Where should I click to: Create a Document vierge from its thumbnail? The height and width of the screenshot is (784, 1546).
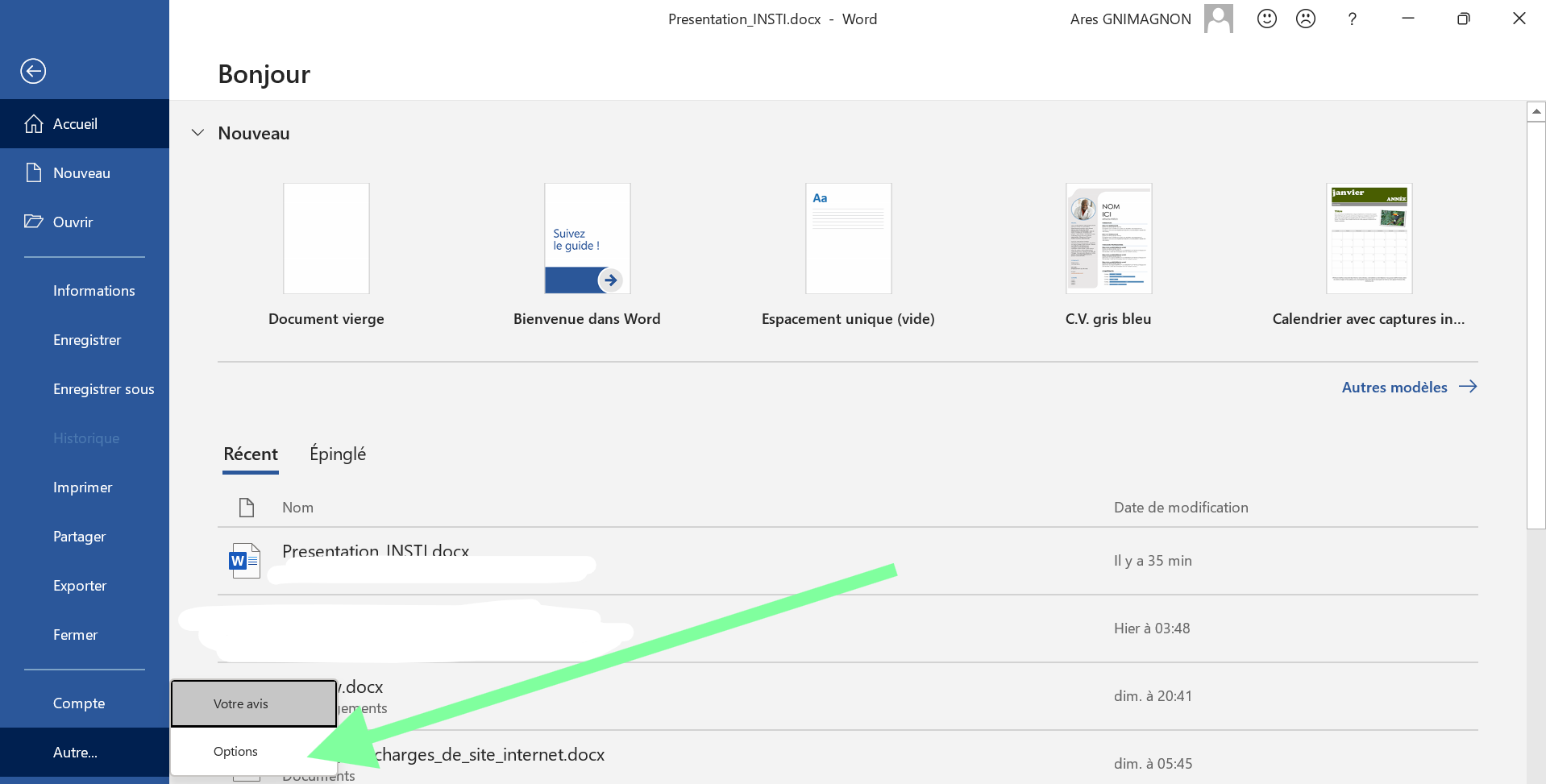point(326,239)
